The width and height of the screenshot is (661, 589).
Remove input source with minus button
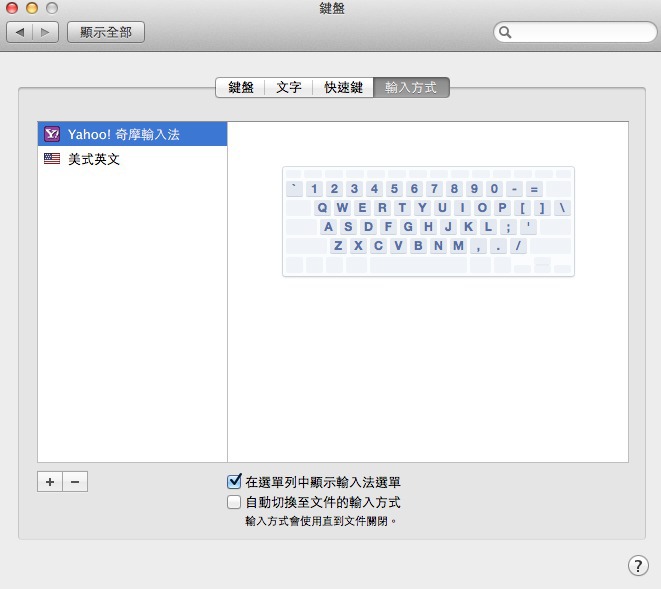point(75,481)
